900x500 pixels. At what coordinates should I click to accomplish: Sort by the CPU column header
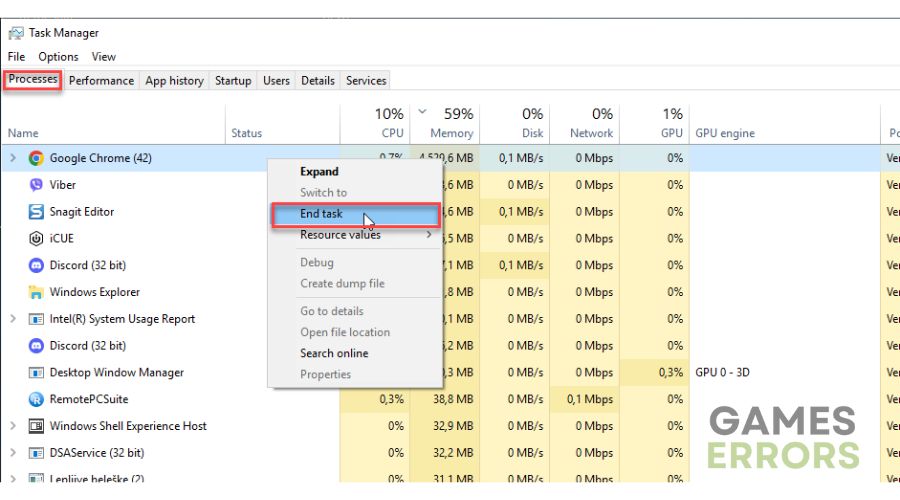[x=392, y=133]
